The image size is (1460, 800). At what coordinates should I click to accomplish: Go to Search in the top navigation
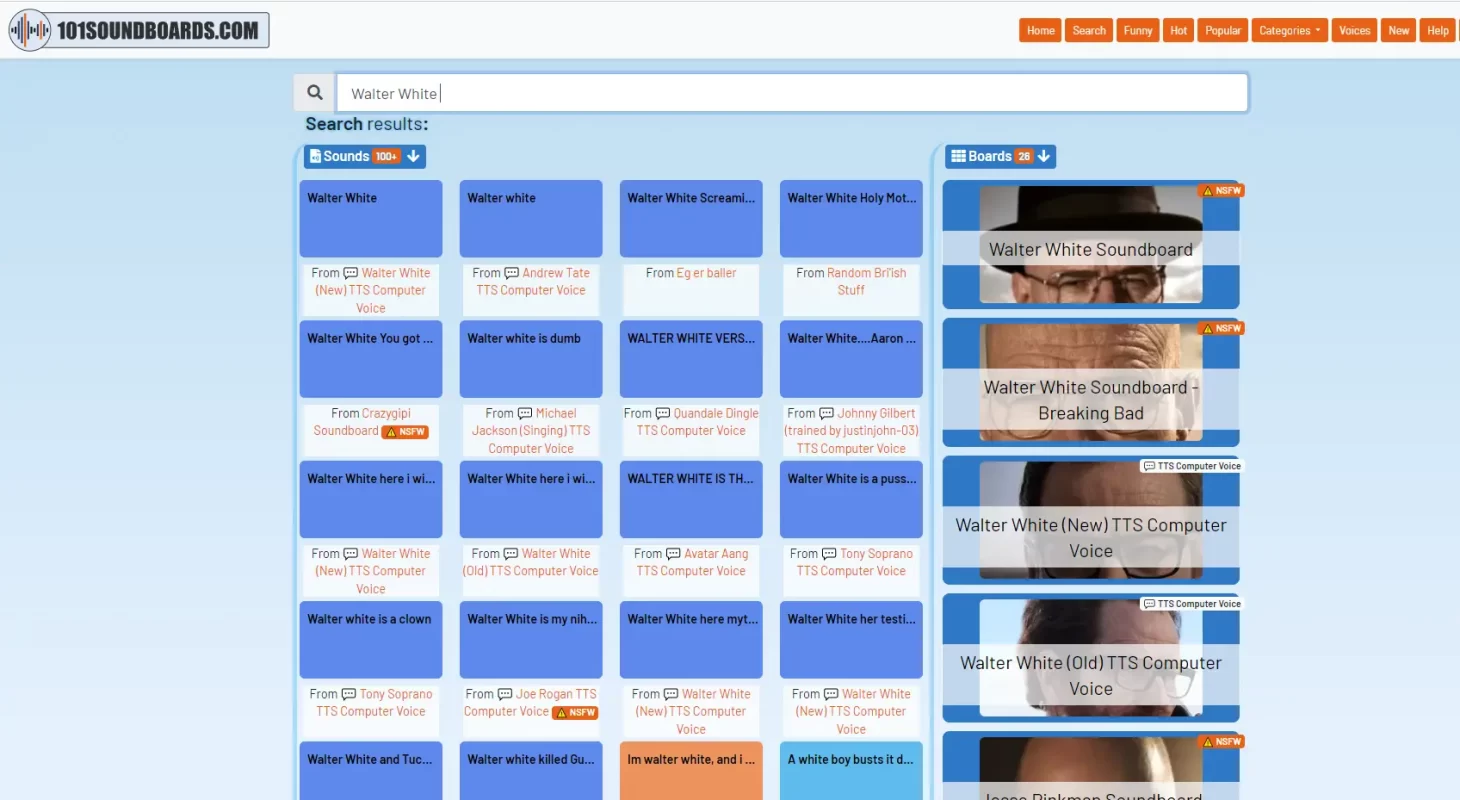(x=1089, y=30)
